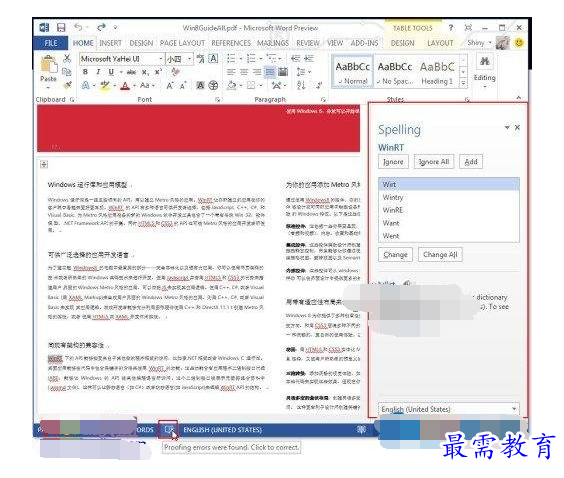
Task: Open the font size dropdown
Action: tap(190, 59)
